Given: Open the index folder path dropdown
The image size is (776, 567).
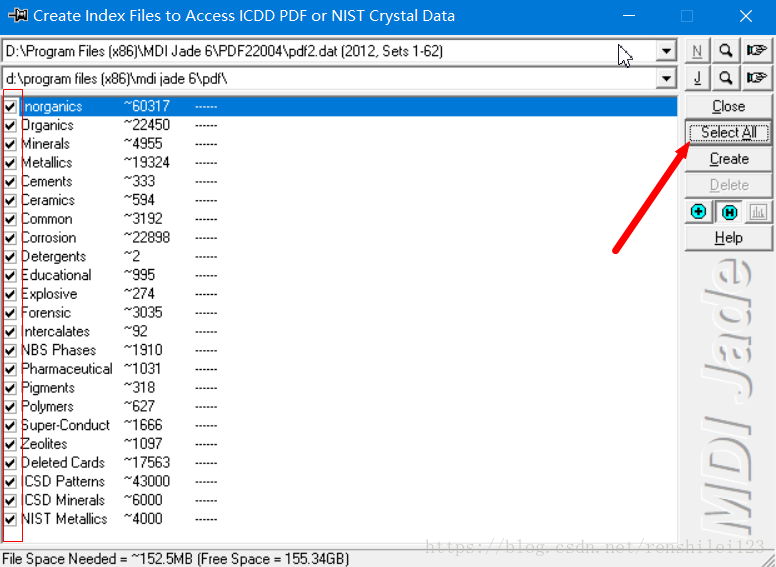Looking at the screenshot, I should pos(666,78).
